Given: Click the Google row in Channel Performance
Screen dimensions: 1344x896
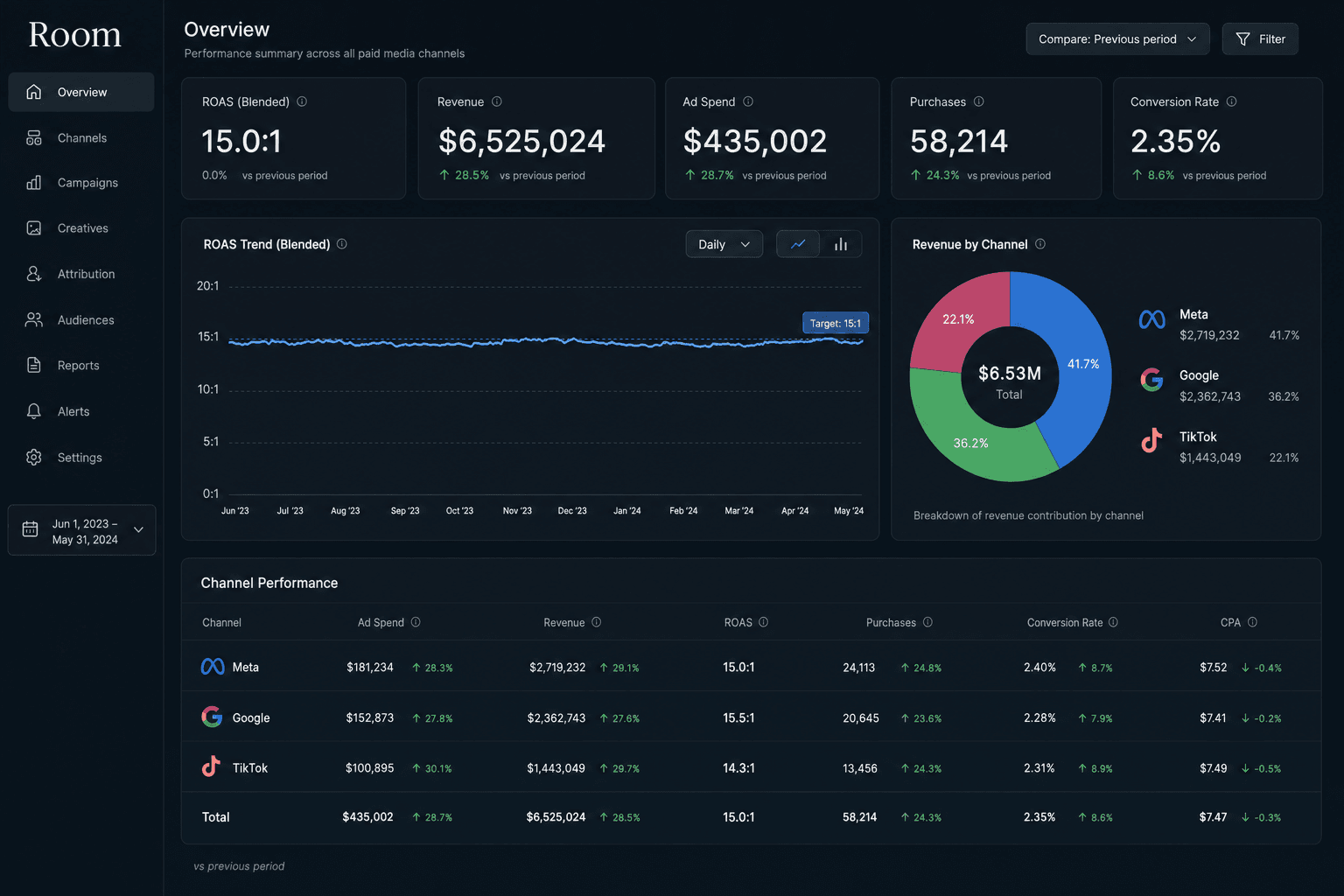Looking at the screenshot, I should click(x=751, y=717).
